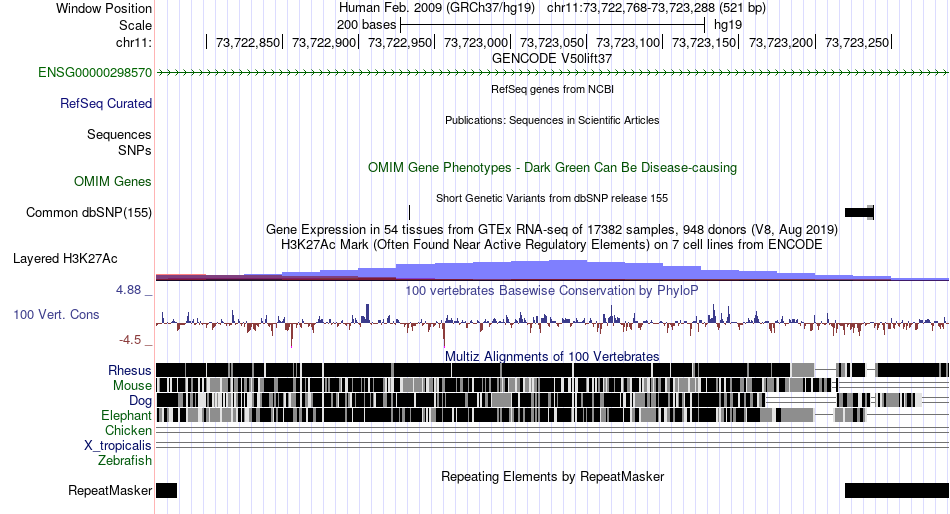Click the 100 Vert. Cons label
Screen dimensions: 950x514
pos(56,315)
